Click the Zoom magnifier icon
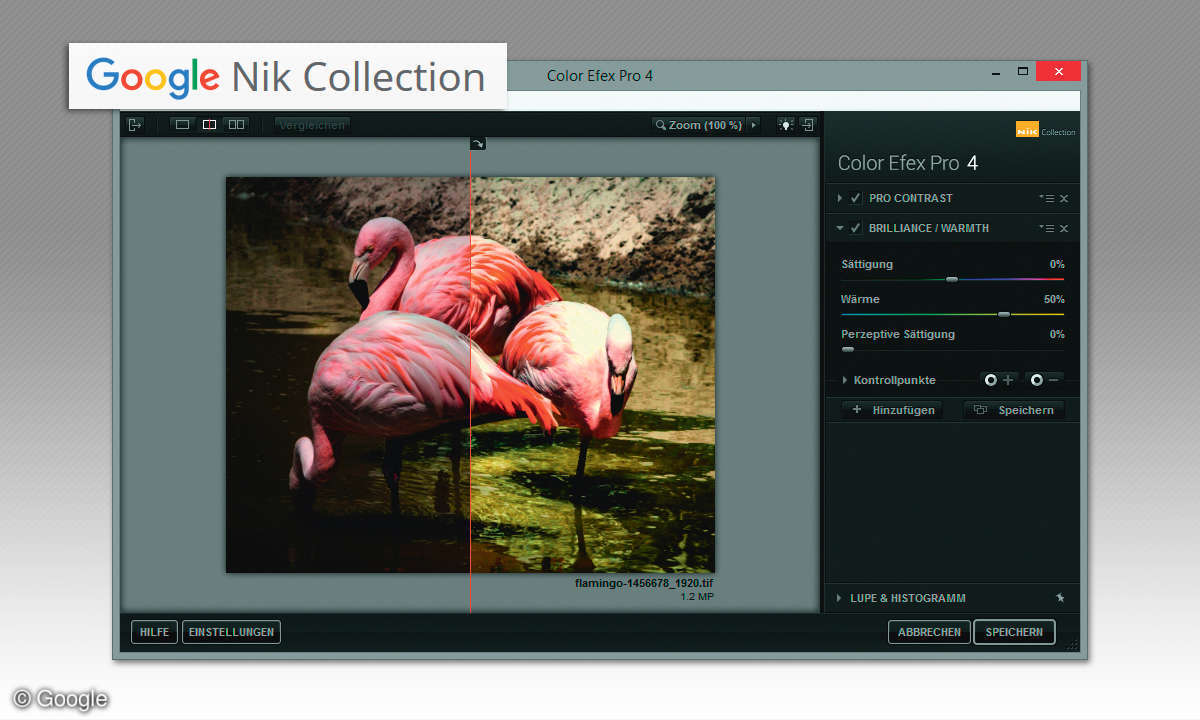 [x=661, y=125]
